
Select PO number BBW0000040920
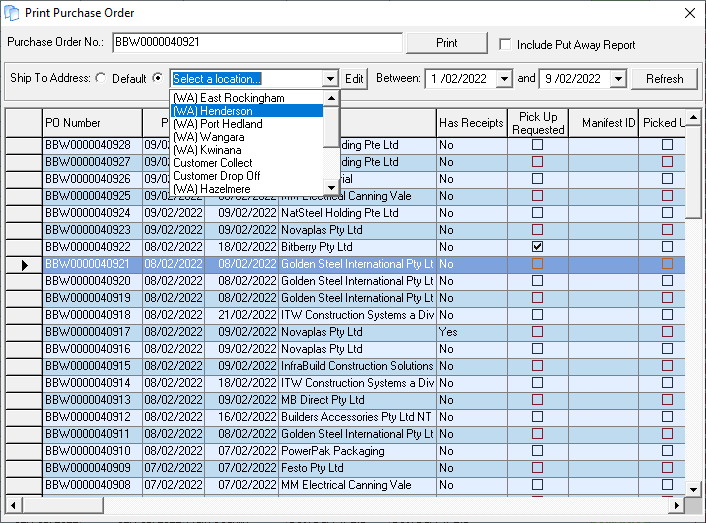pyautogui.click(x=92, y=281)
